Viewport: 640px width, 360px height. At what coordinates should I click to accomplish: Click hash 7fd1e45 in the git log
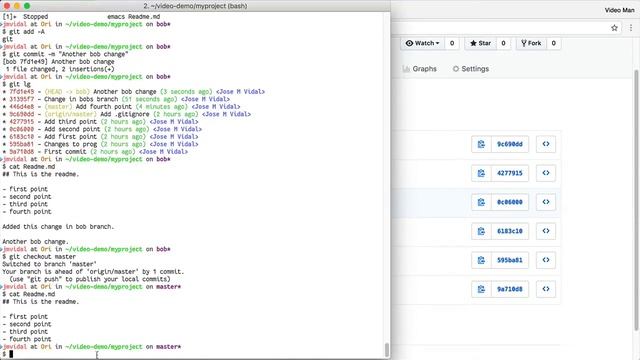pos(22,91)
